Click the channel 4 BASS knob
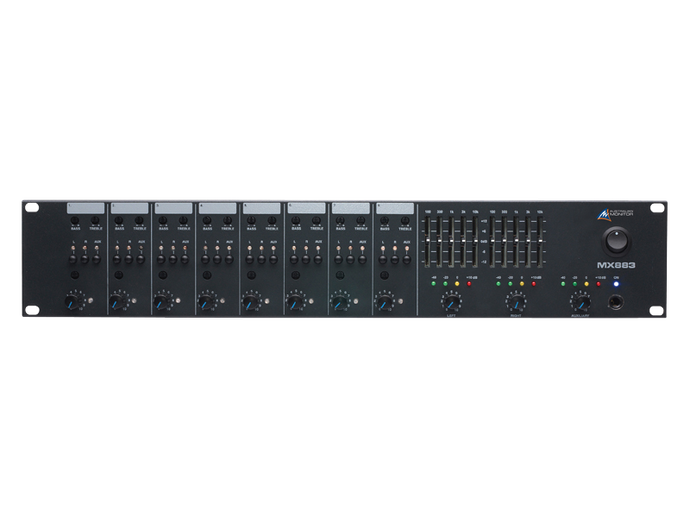 tap(207, 220)
